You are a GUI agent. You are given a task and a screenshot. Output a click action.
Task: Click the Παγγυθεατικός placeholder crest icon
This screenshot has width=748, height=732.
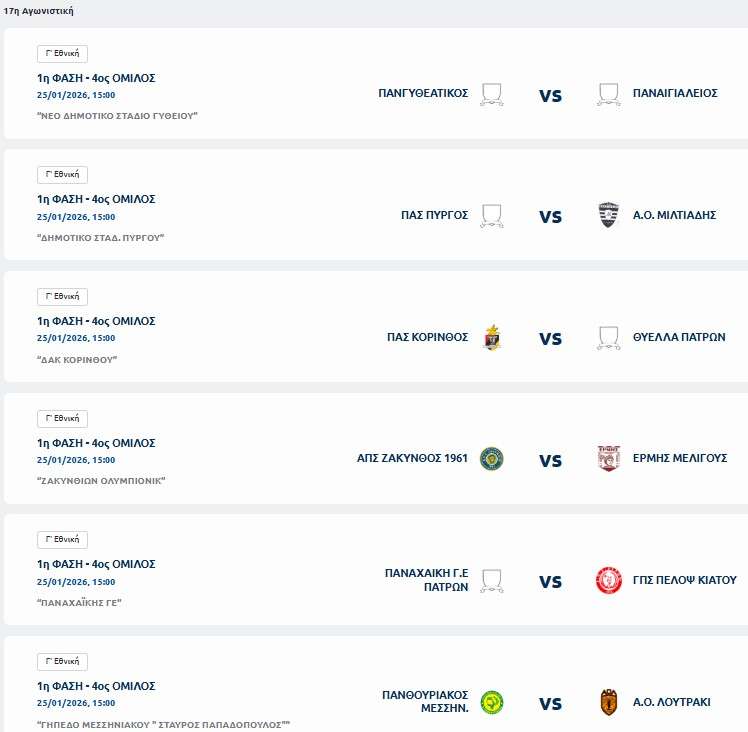tap(491, 94)
